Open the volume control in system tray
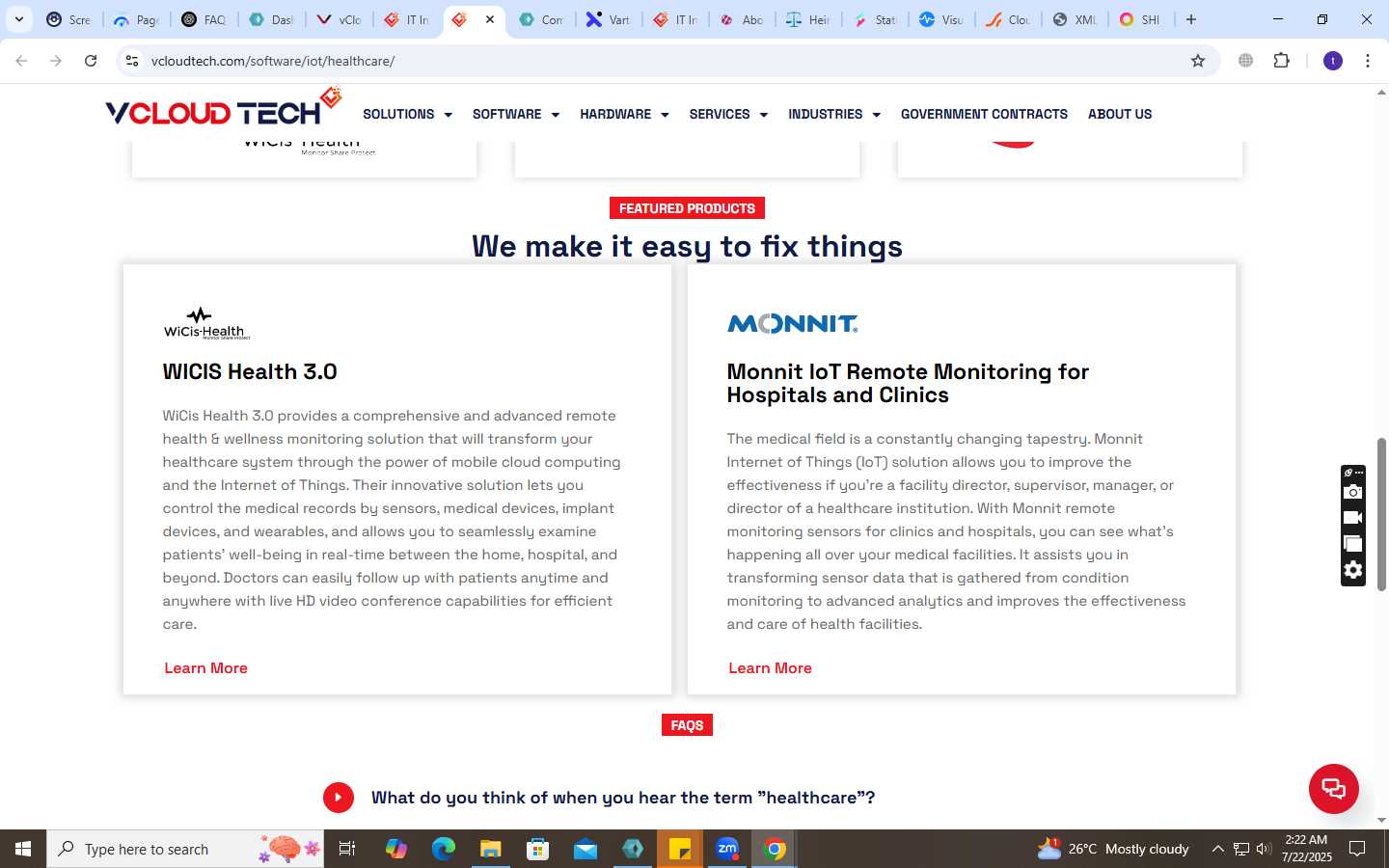The width and height of the screenshot is (1389, 868). click(x=1264, y=849)
